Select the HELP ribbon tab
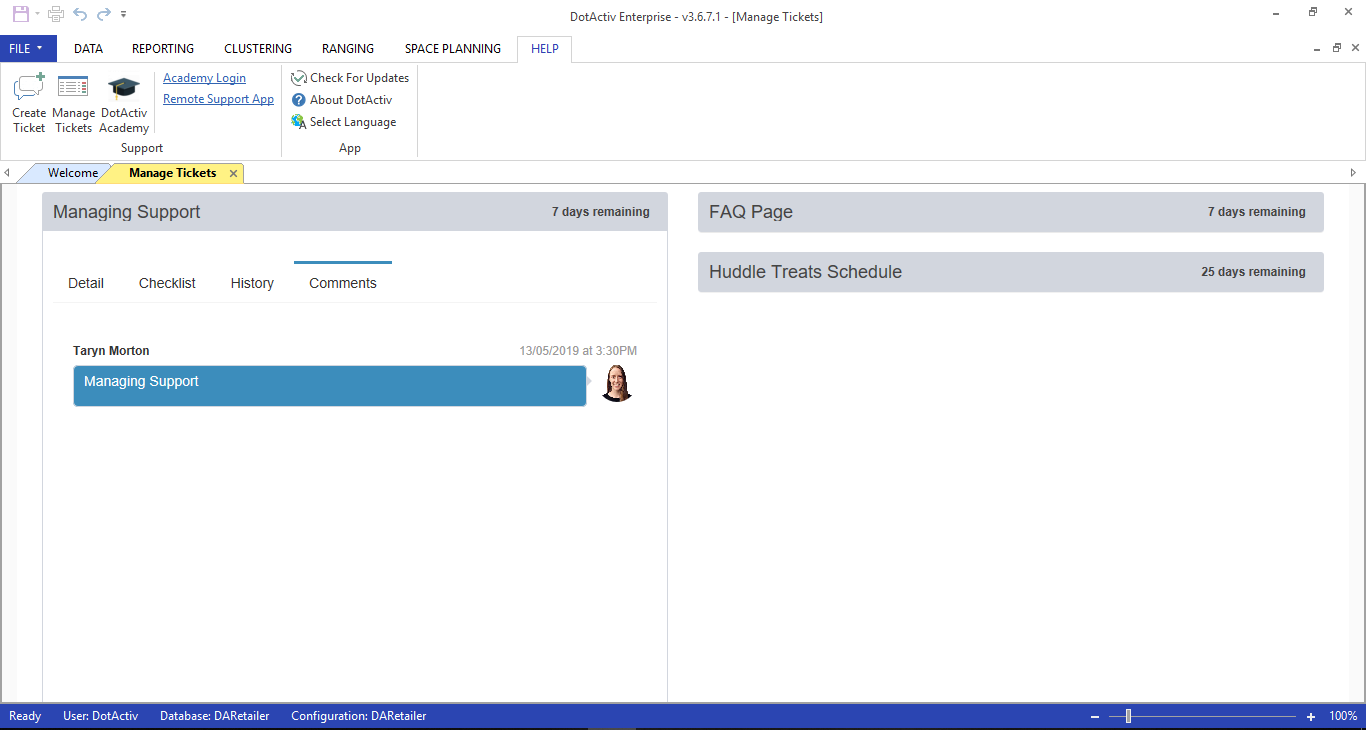Image resolution: width=1366 pixels, height=730 pixels. pyautogui.click(x=545, y=48)
